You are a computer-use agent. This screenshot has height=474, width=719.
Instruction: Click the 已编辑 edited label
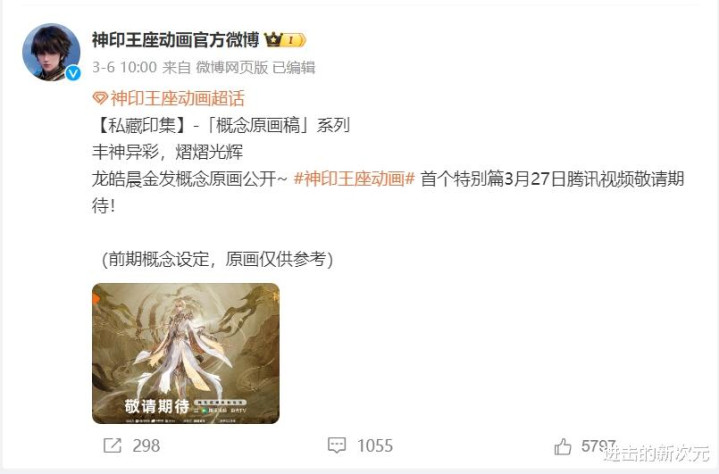coord(294,67)
